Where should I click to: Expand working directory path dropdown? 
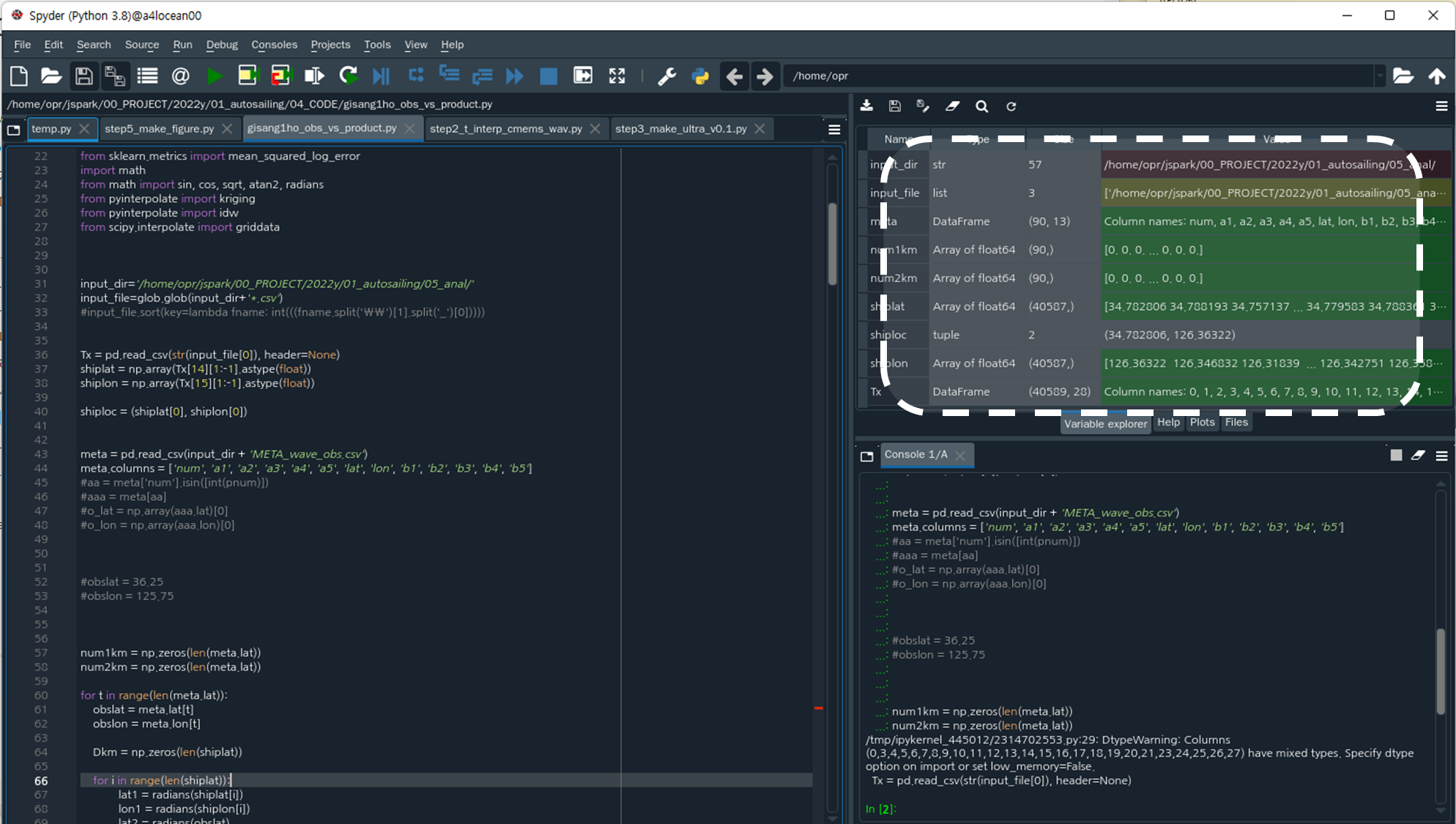pos(1380,75)
